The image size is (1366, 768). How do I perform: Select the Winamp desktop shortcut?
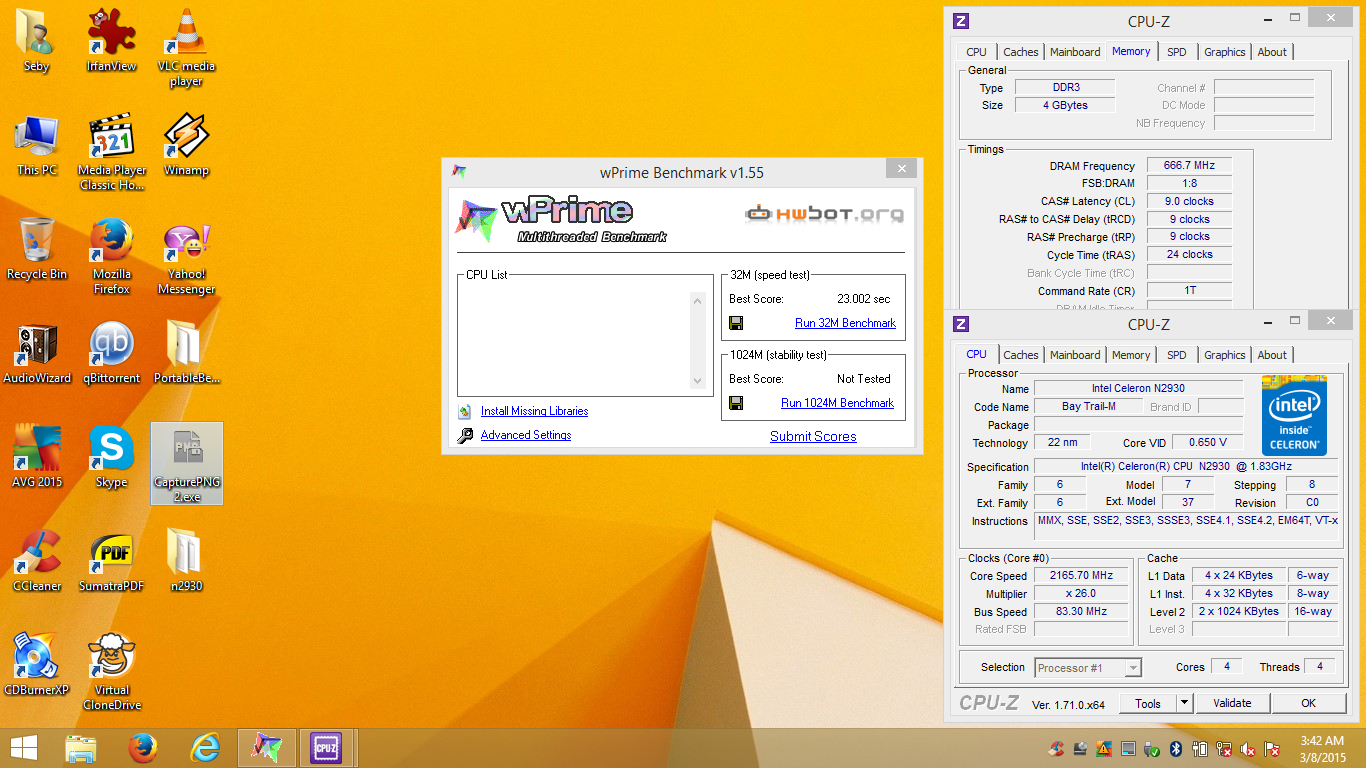pyautogui.click(x=186, y=146)
